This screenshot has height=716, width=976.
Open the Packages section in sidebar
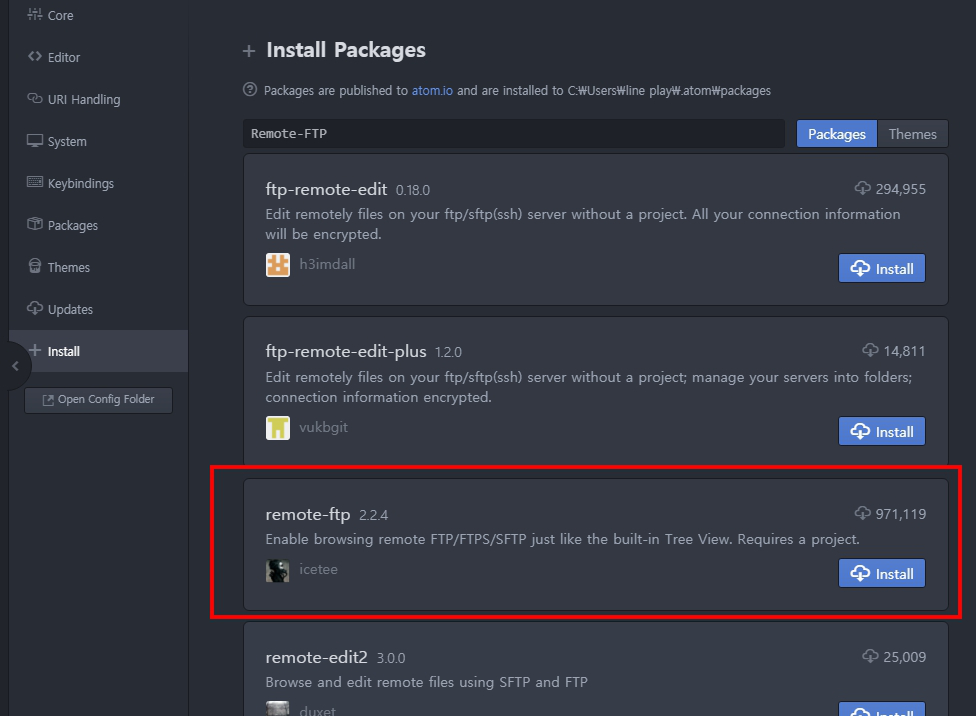pos(98,225)
